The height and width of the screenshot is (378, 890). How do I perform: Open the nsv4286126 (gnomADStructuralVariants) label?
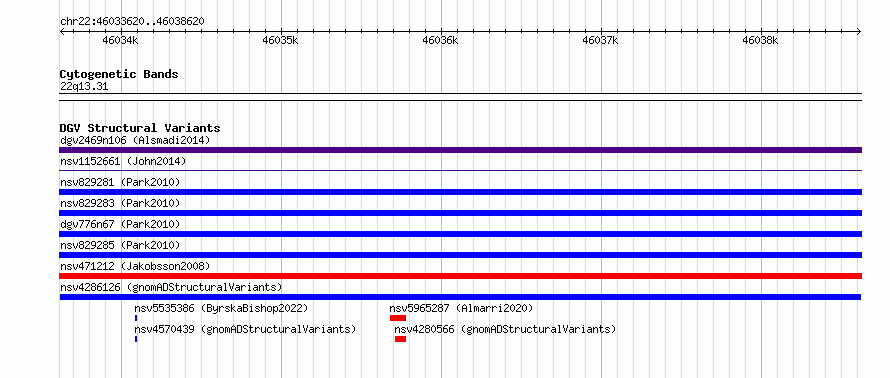(x=171, y=287)
